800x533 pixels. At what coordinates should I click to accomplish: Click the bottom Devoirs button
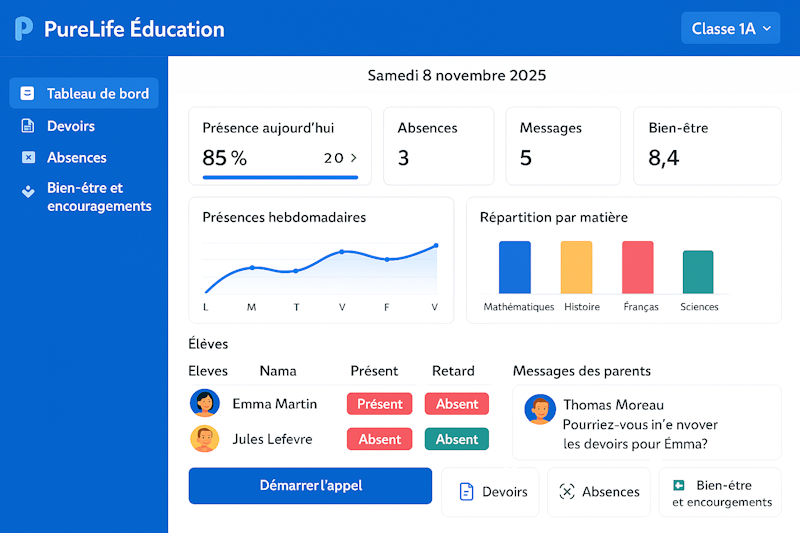point(490,492)
